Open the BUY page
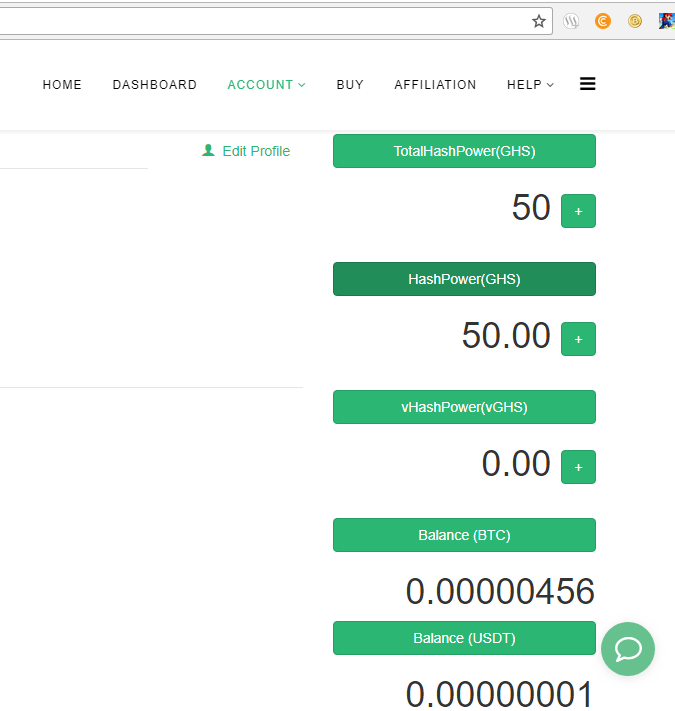 pos(350,84)
